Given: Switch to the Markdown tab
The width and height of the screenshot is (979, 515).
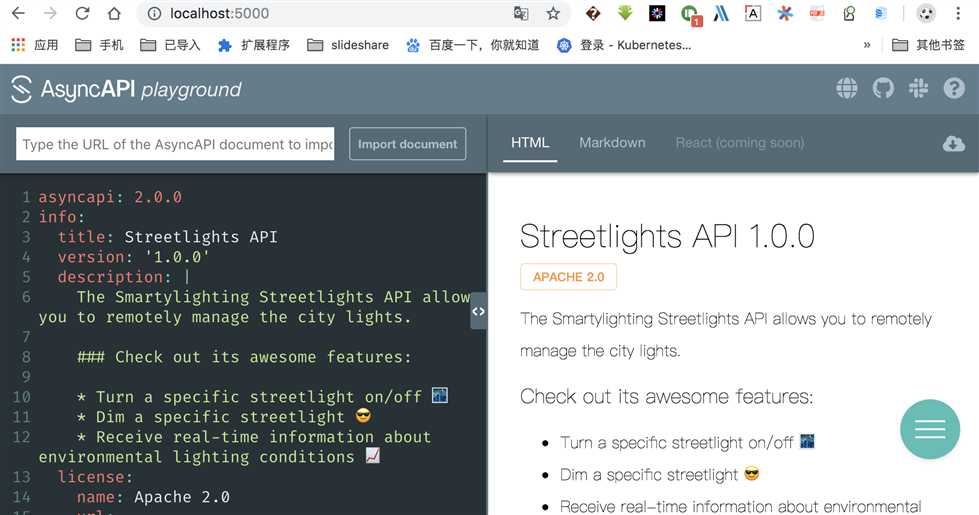Looking at the screenshot, I should click(612, 143).
